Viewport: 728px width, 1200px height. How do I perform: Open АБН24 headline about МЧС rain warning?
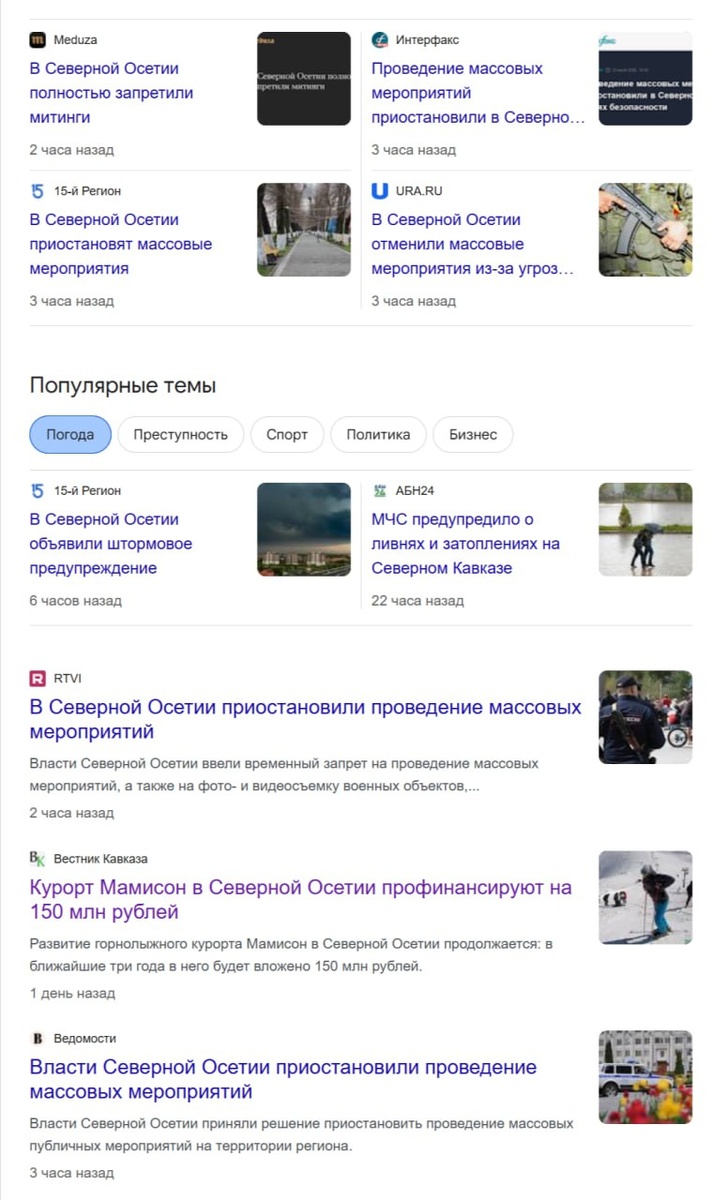[466, 544]
